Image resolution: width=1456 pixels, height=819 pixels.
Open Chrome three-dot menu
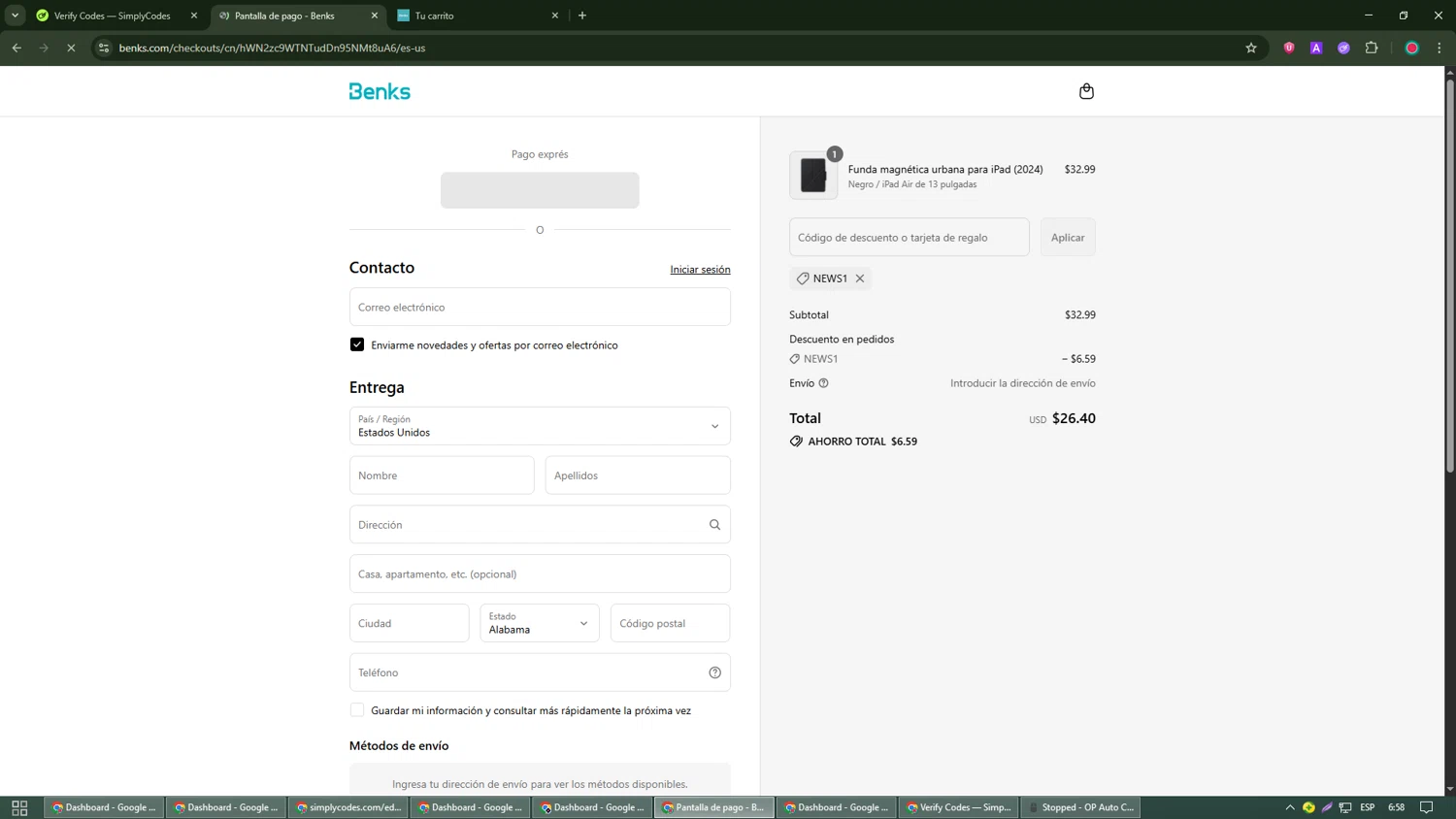click(x=1439, y=48)
